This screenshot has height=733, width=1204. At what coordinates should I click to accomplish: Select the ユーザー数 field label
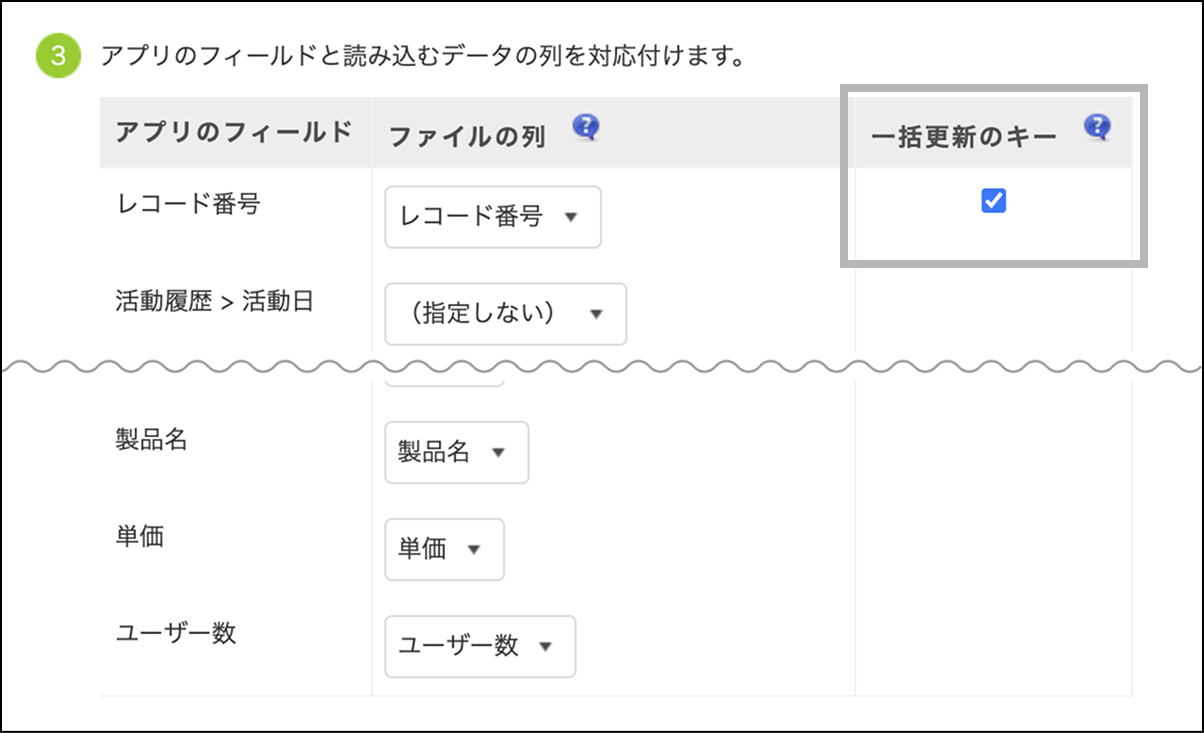176,633
